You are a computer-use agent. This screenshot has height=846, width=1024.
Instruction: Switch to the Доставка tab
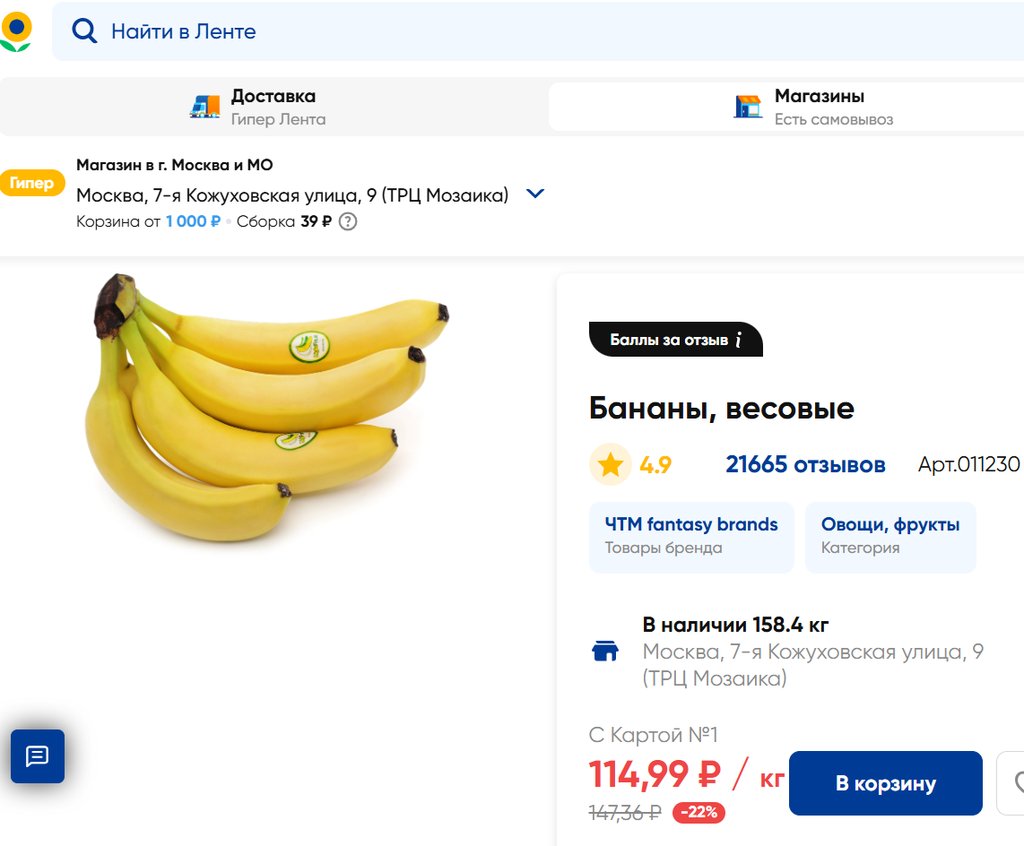pyautogui.click(x=273, y=107)
